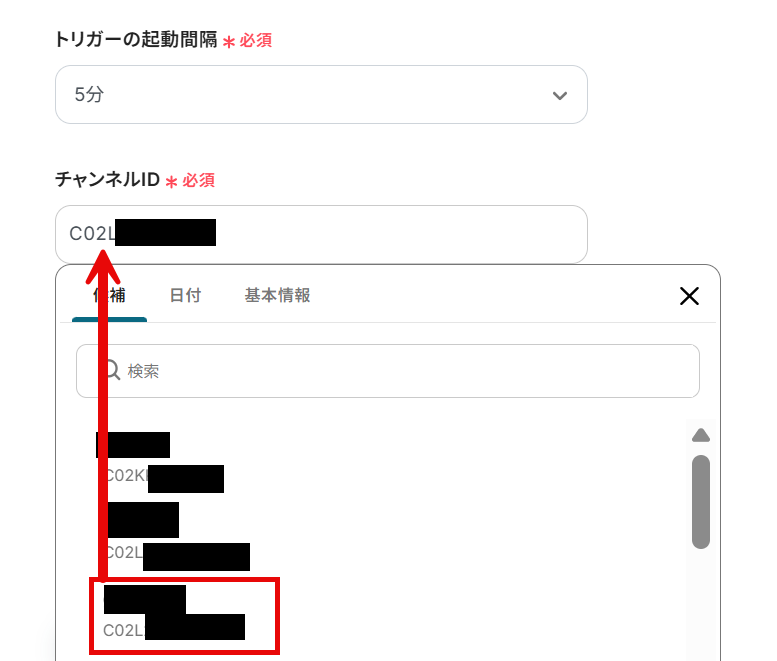Viewport: 777px width, 661px height.
Task: Switch to the 日付 tab
Action: click(x=185, y=296)
